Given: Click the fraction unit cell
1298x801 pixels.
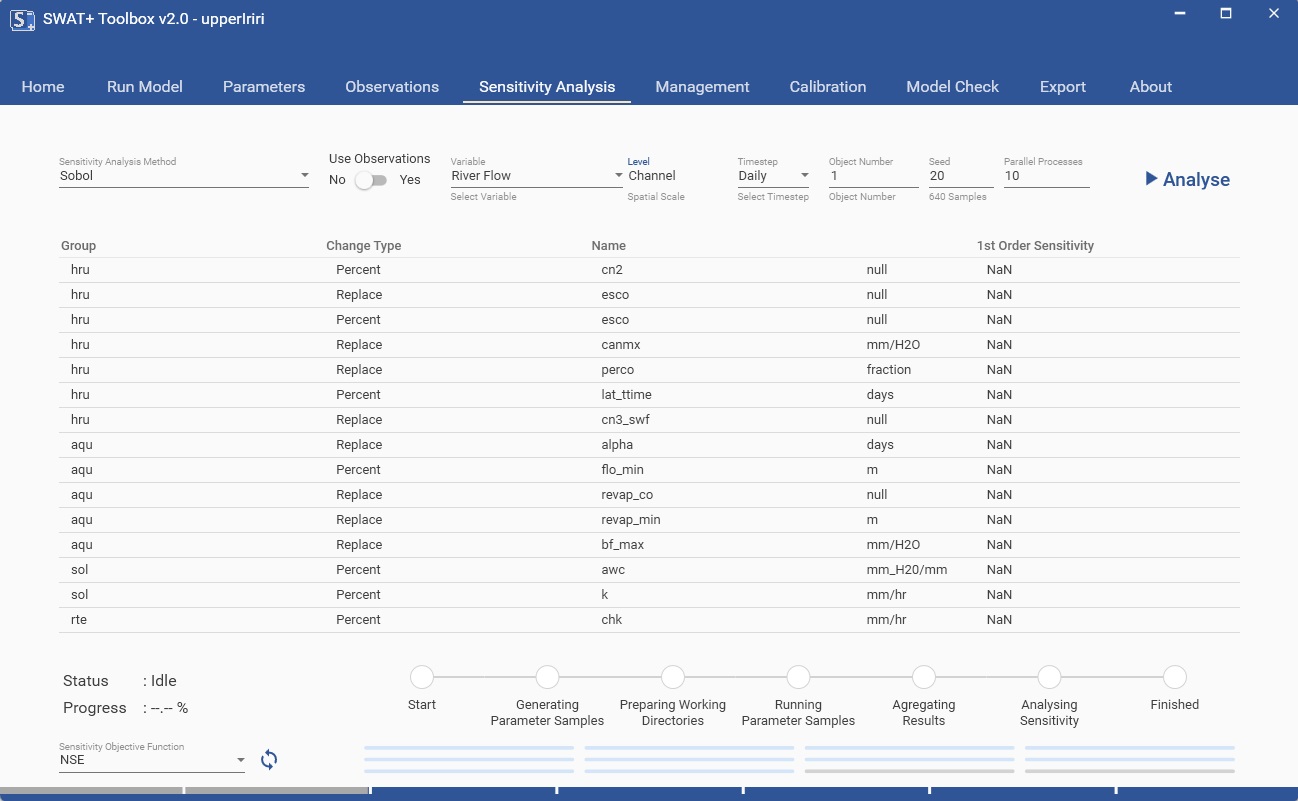Looking at the screenshot, I should pyautogui.click(x=889, y=370).
